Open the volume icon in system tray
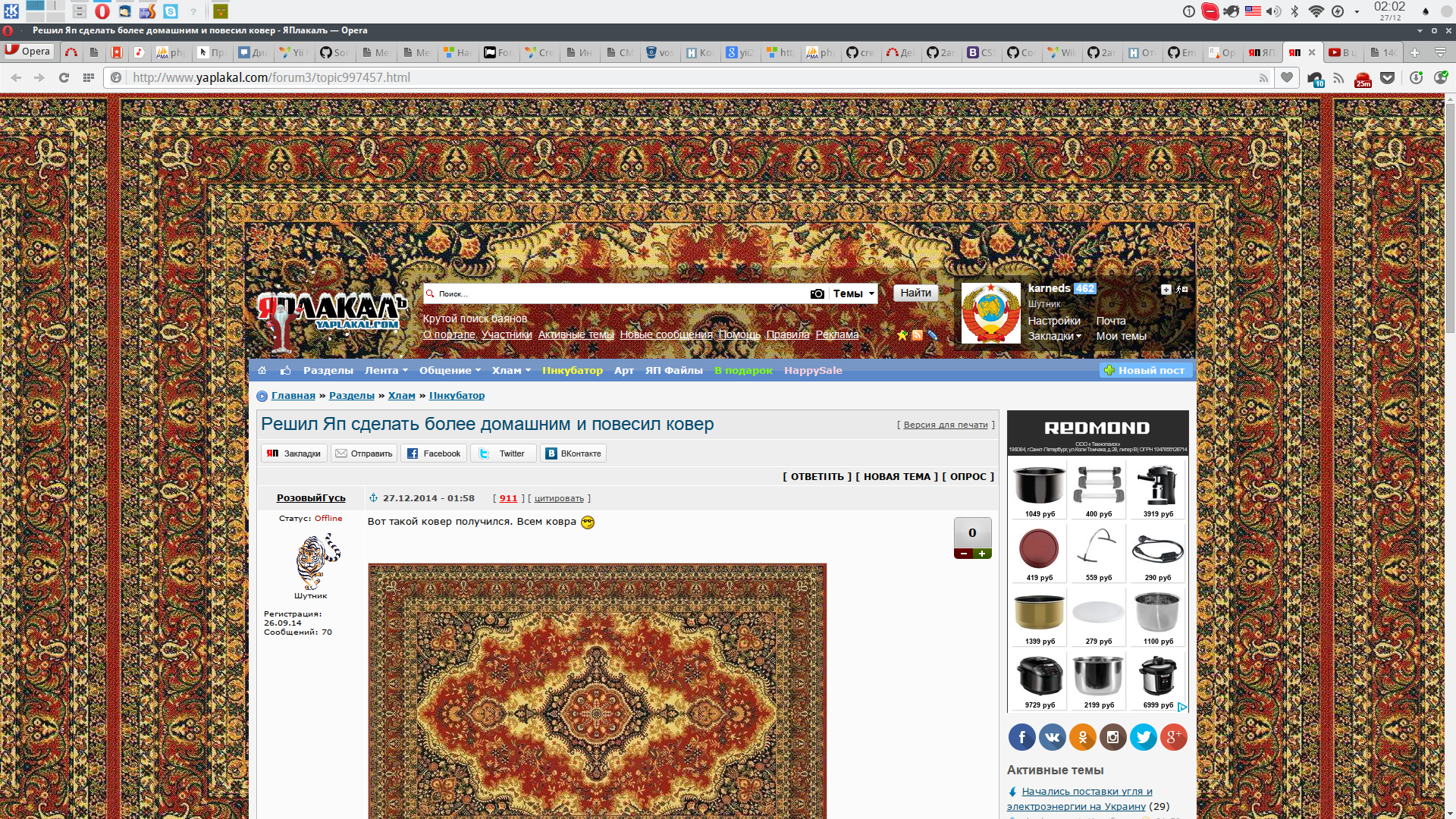Viewport: 1456px width, 819px height. pos(1273,11)
